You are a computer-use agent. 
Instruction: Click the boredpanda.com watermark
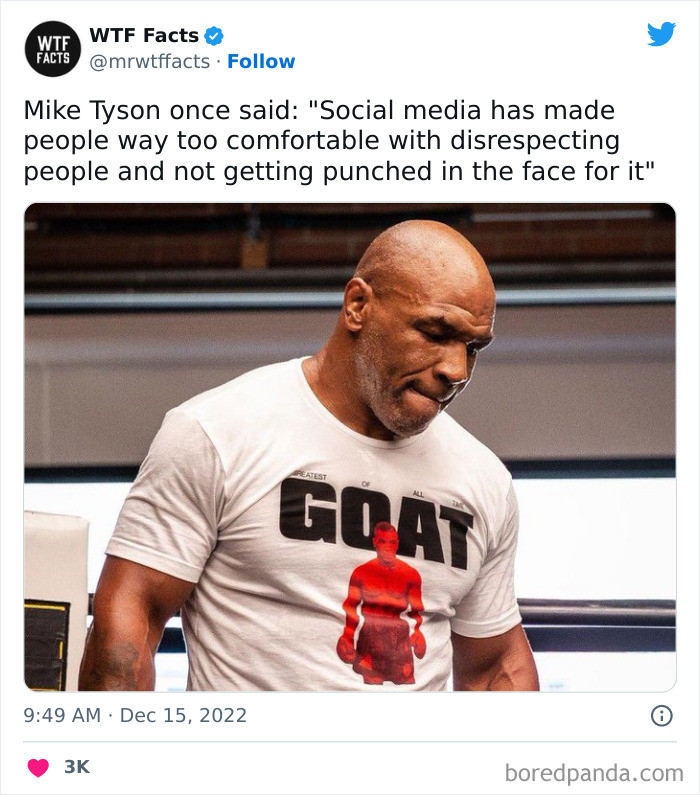594,772
